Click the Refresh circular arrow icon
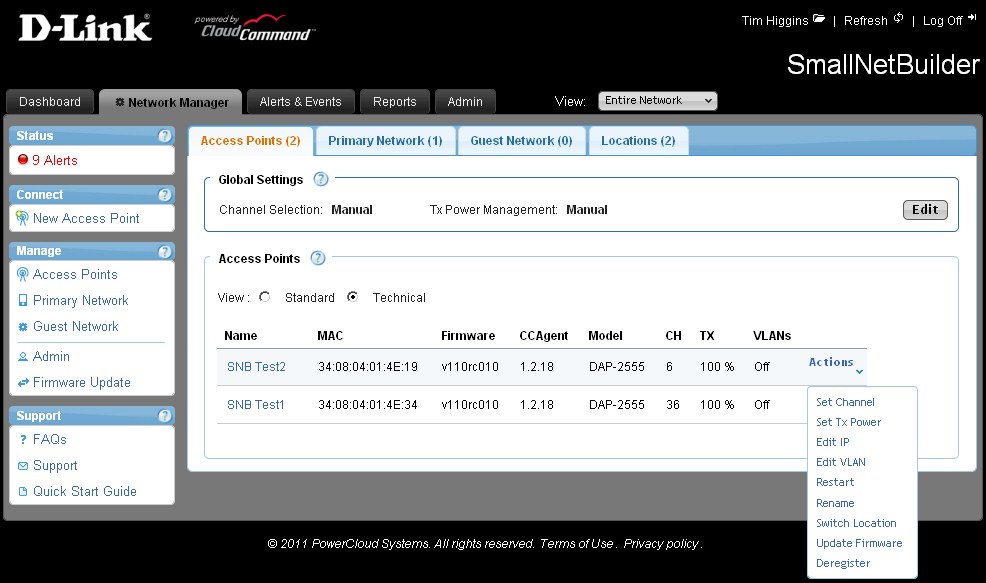The image size is (986, 583). click(x=899, y=18)
